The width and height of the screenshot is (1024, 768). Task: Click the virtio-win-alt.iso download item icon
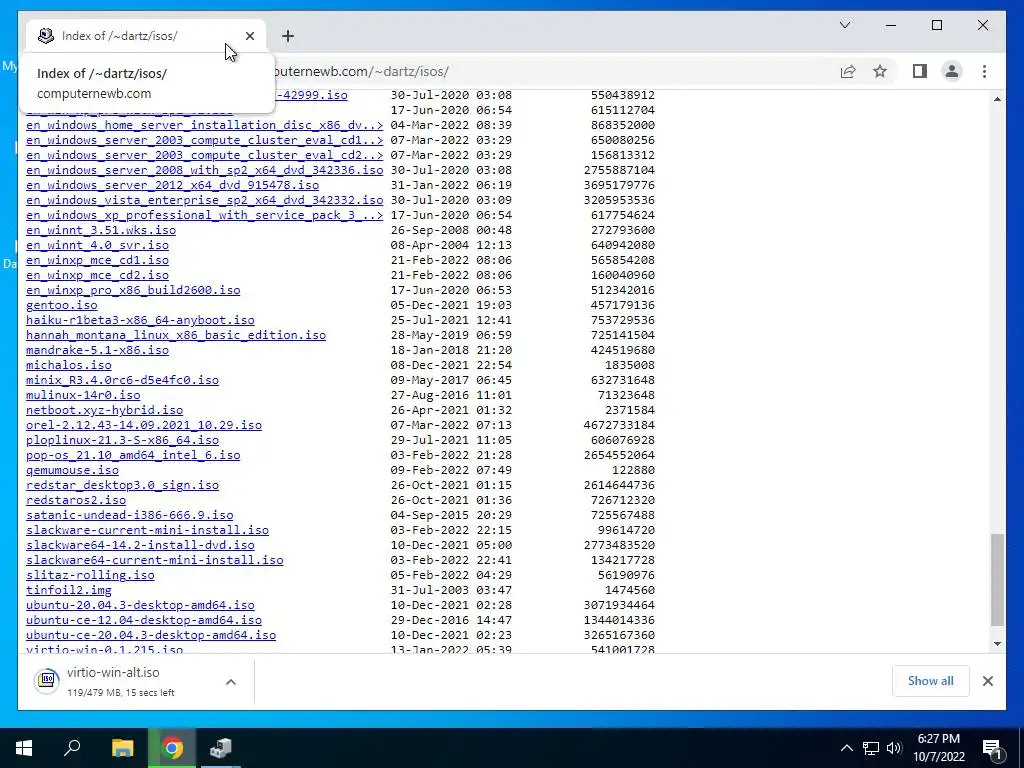point(47,680)
